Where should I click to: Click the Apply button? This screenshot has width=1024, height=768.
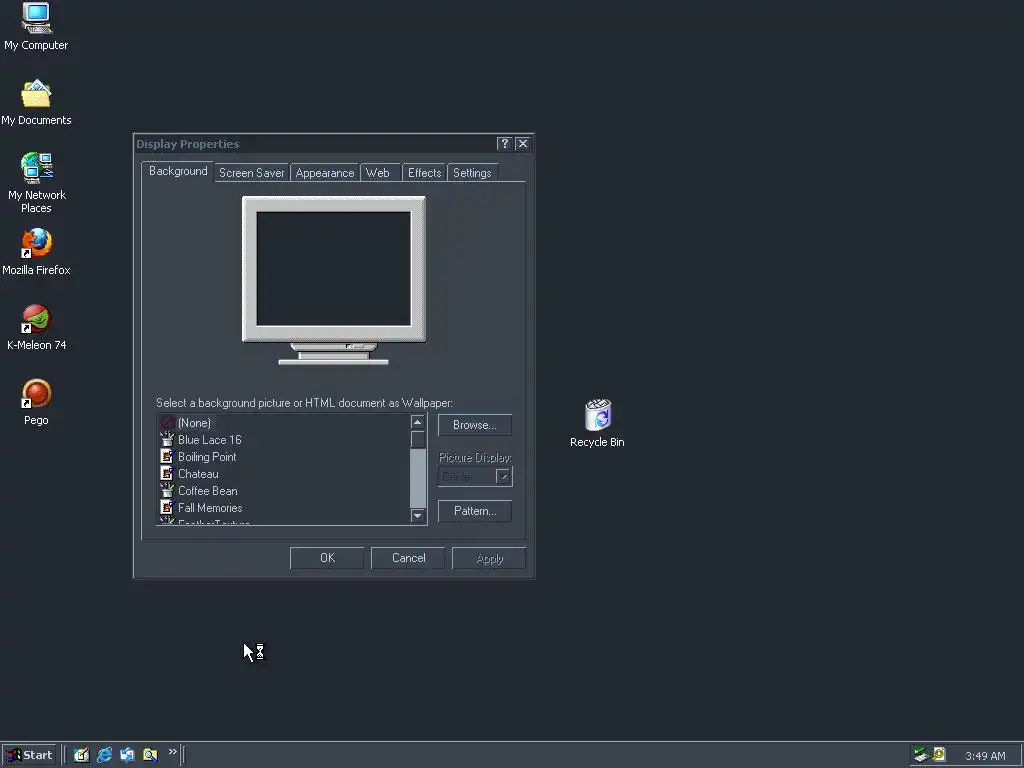(x=489, y=558)
